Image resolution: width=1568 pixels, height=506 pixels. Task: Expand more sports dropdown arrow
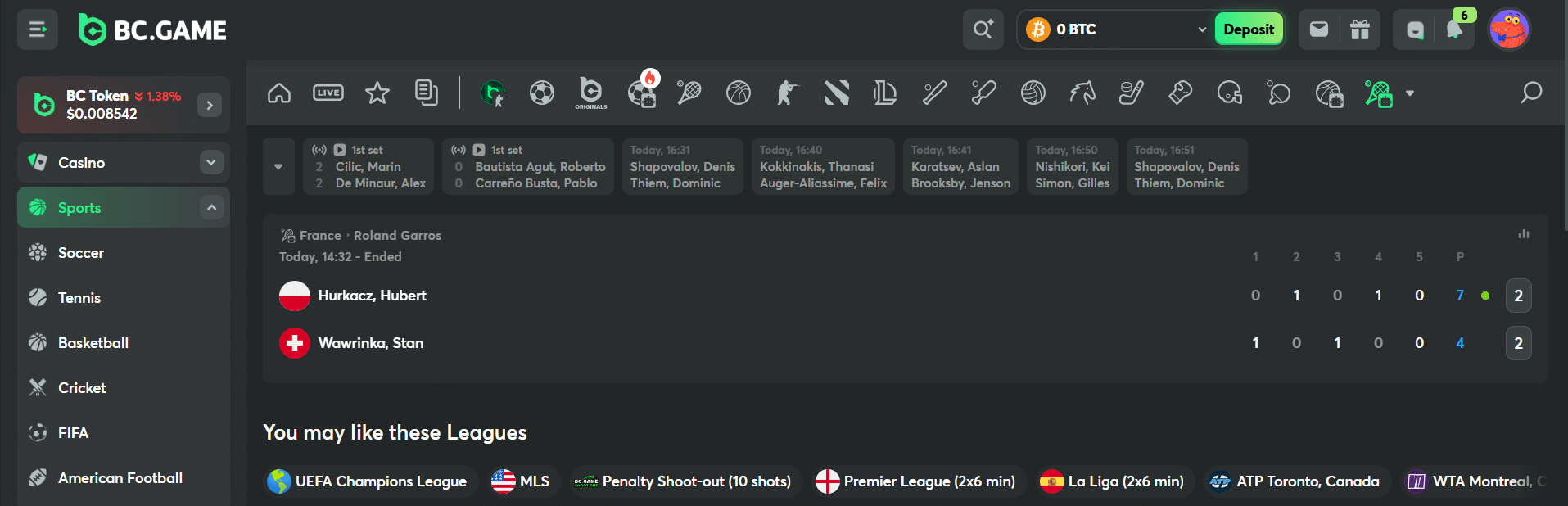(1410, 93)
